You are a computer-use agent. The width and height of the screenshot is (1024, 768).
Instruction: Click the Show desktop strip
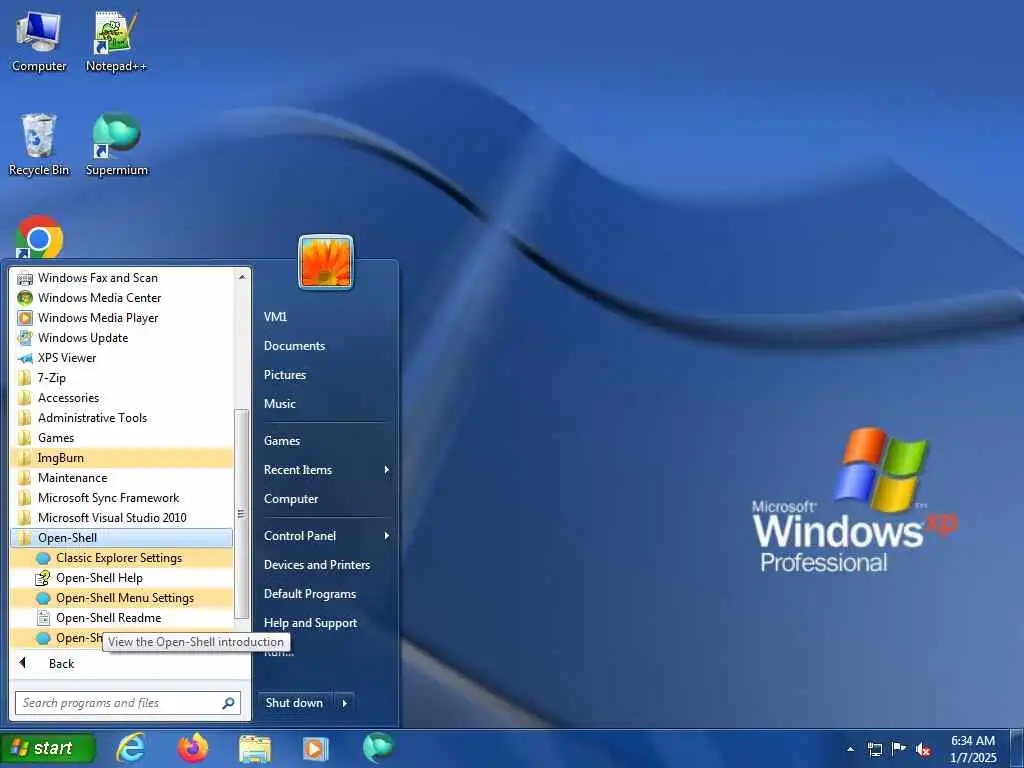click(x=1016, y=748)
